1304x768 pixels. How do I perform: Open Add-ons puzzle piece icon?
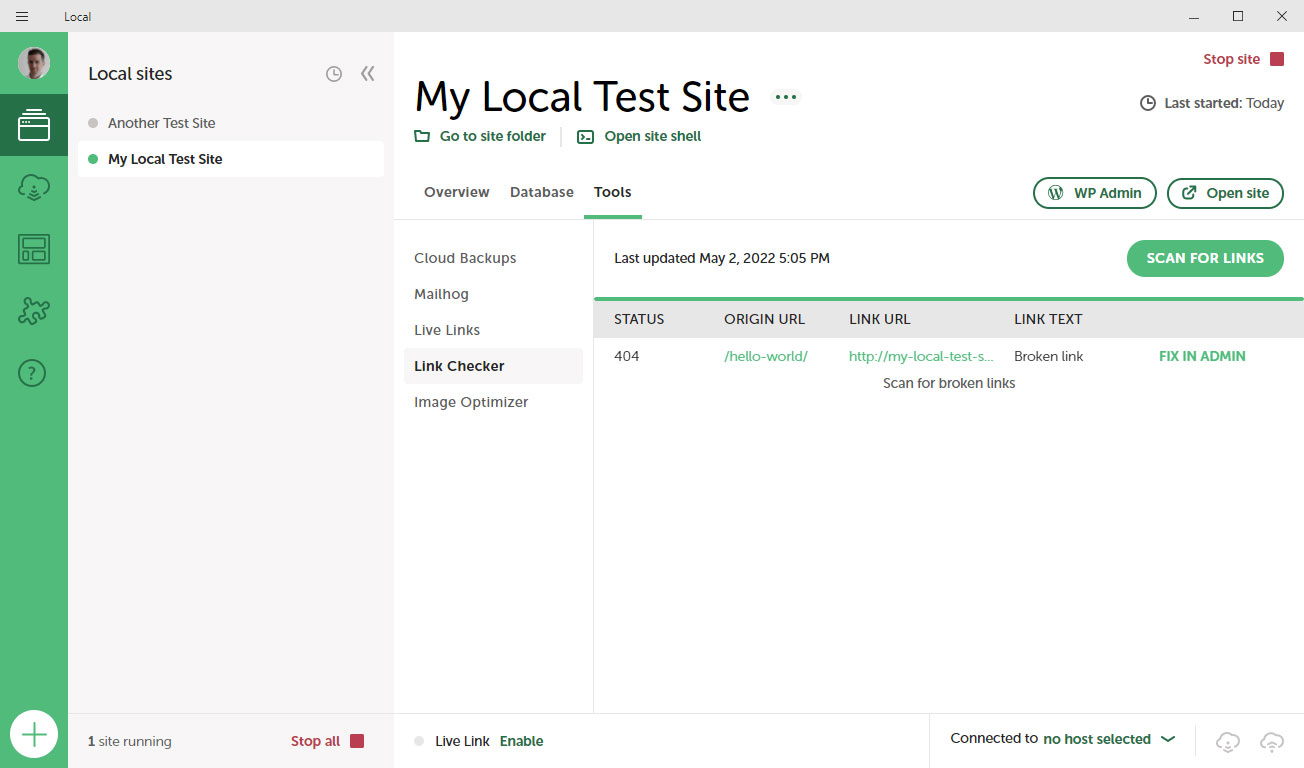[34, 311]
